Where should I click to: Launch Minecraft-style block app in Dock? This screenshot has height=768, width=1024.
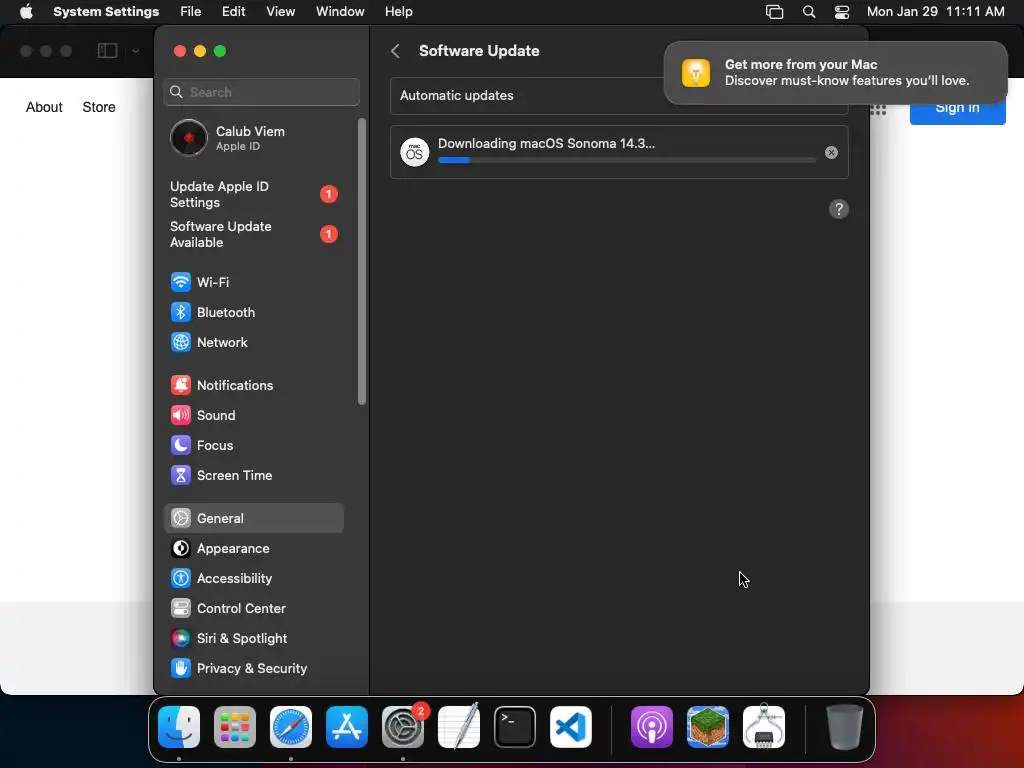(708, 727)
